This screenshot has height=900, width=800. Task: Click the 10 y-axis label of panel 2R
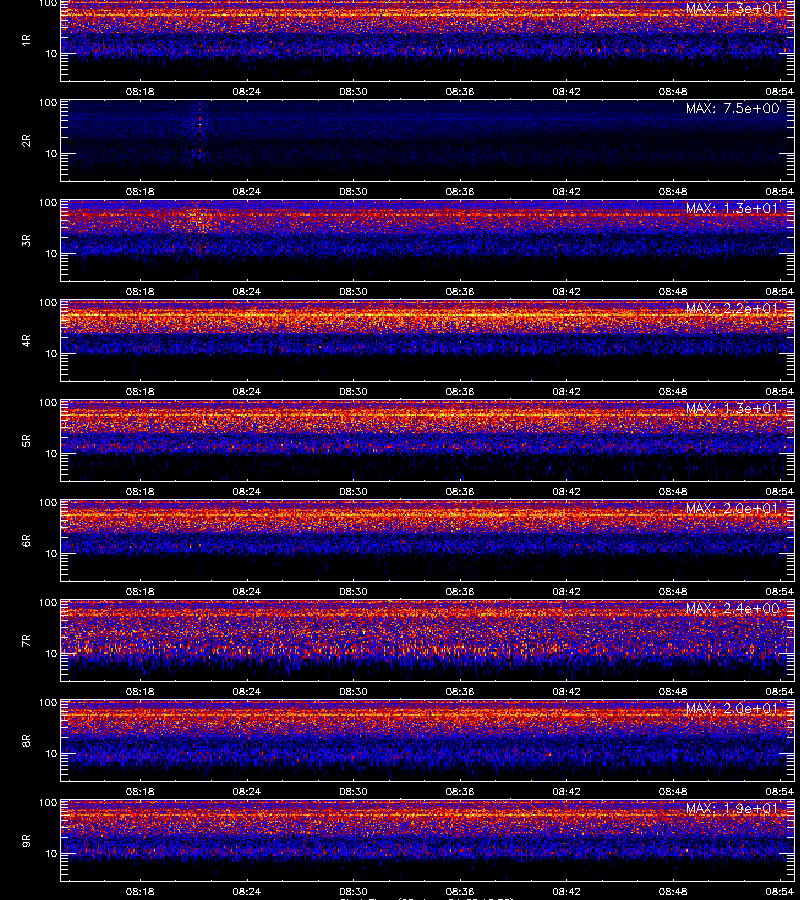(51, 153)
